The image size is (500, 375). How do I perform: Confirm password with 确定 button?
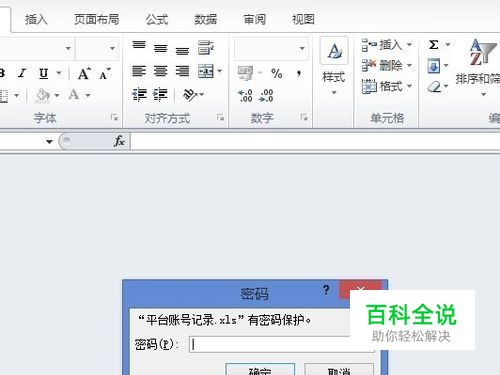pyautogui.click(x=260, y=369)
